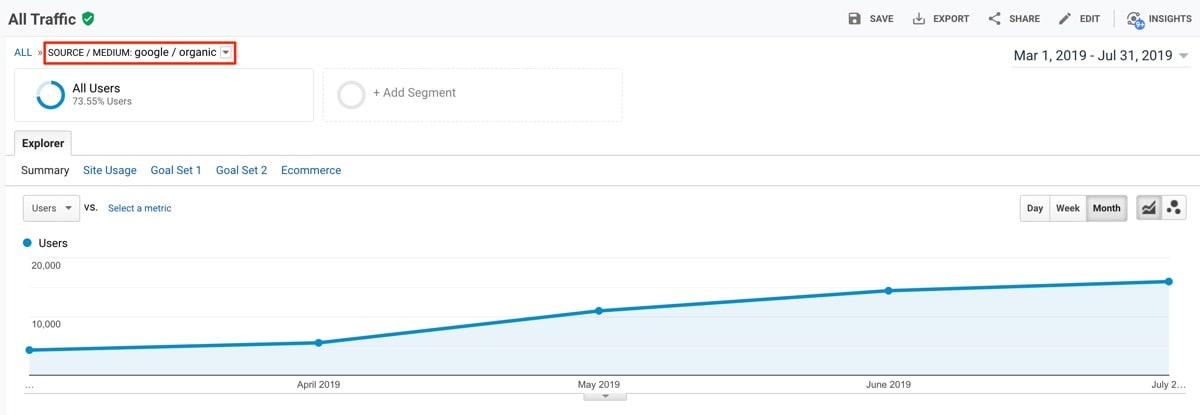Click the April 2019 axis label
This screenshot has height=415, width=1200.
pyautogui.click(x=319, y=385)
